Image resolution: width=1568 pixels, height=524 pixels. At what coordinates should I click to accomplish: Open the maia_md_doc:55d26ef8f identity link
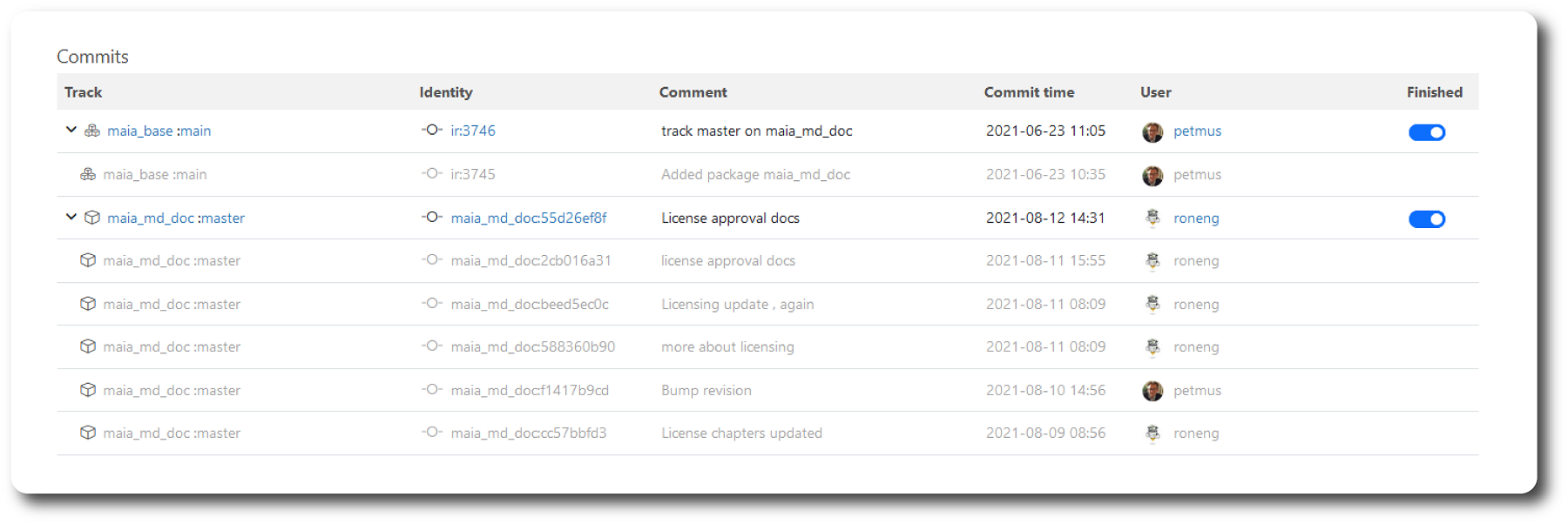pyautogui.click(x=529, y=218)
